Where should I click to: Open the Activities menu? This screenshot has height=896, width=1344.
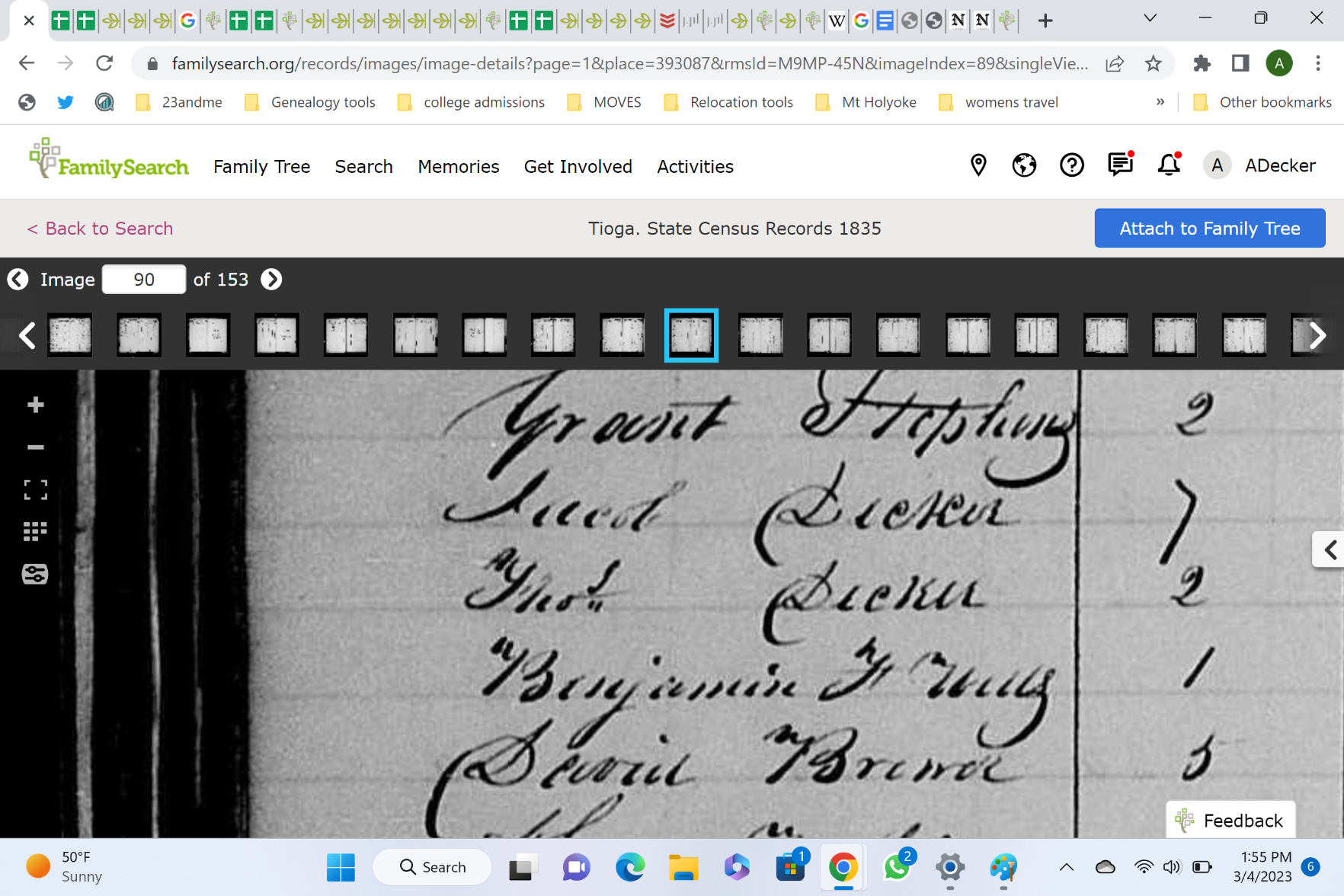[x=696, y=167]
